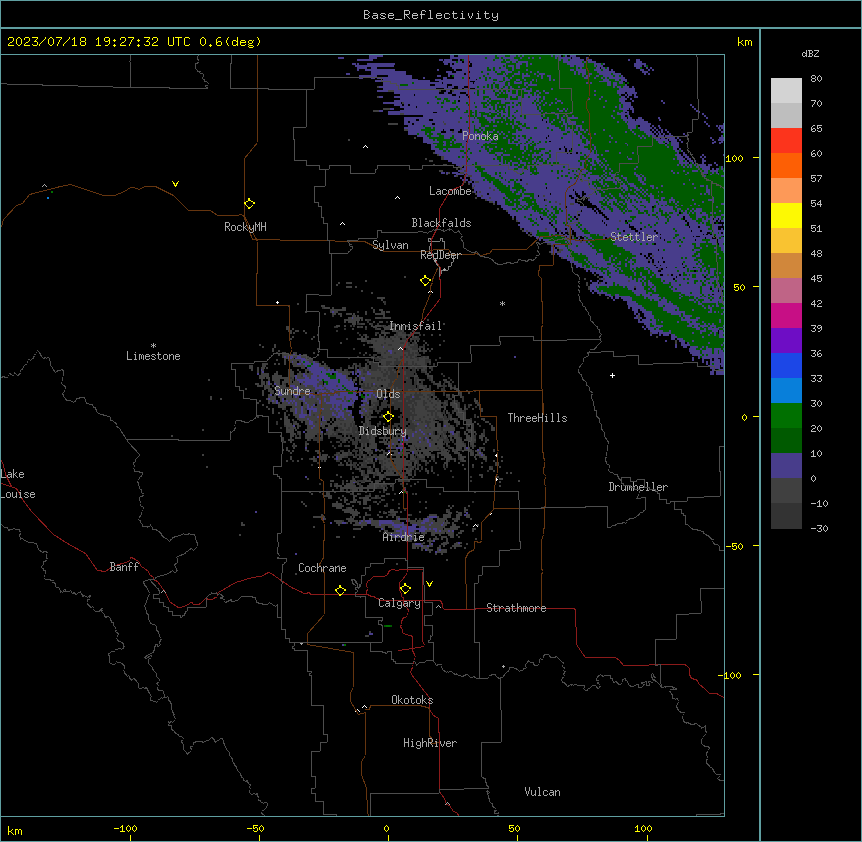The image size is (862, 842).
Task: Select the RedDeer city label
Action: pos(440,255)
